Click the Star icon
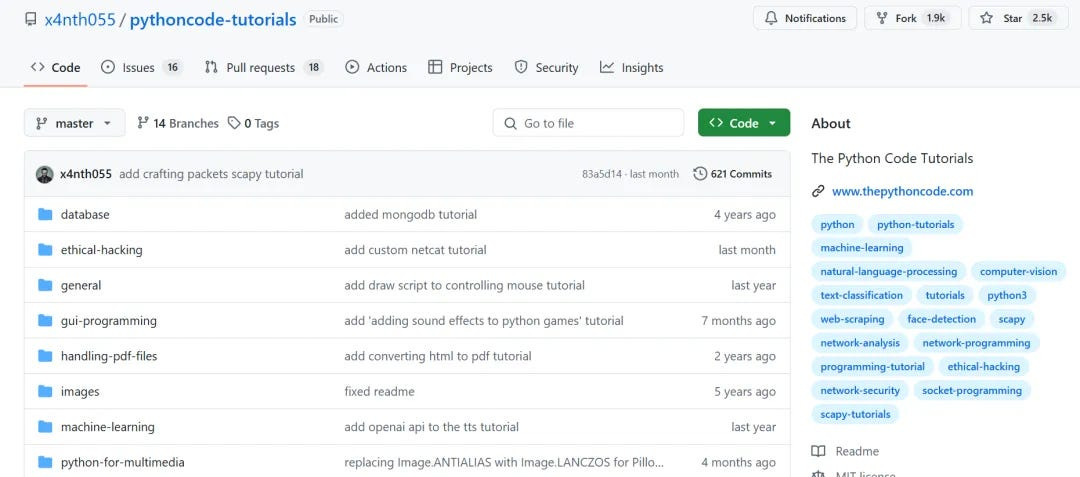Screen dimensions: 1080x477 pos(986,19)
